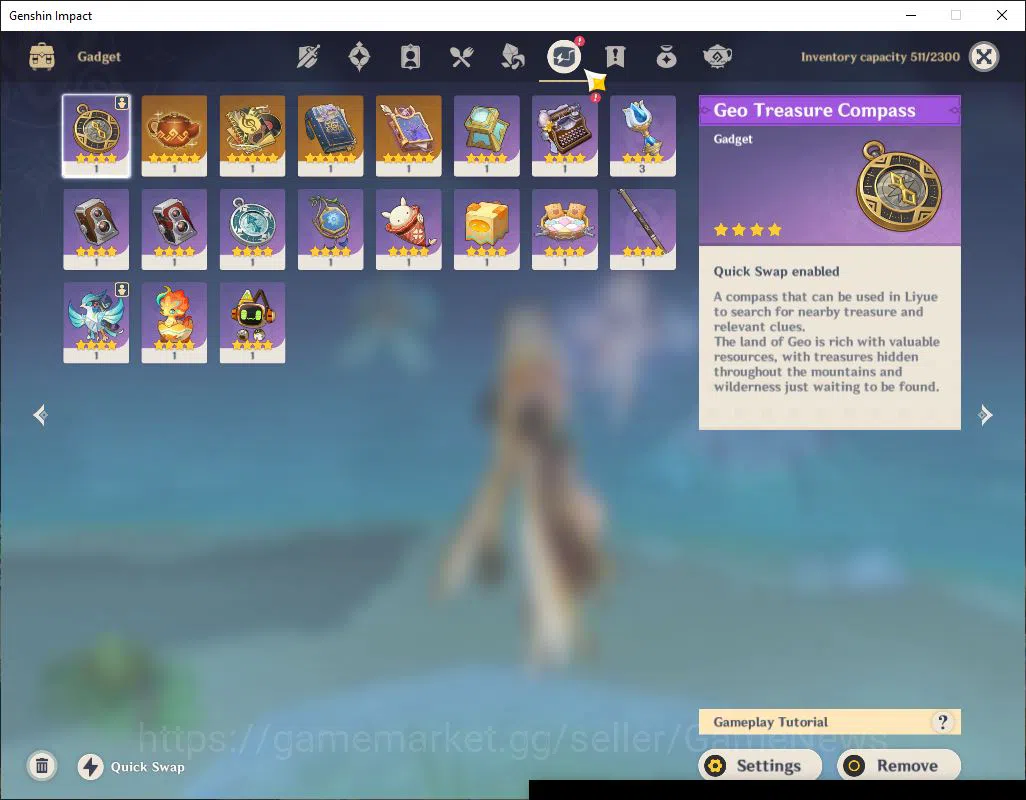Screen dimensions: 1026x800
Task: Open the Gameplay Tutorial bar
Action: [829, 722]
